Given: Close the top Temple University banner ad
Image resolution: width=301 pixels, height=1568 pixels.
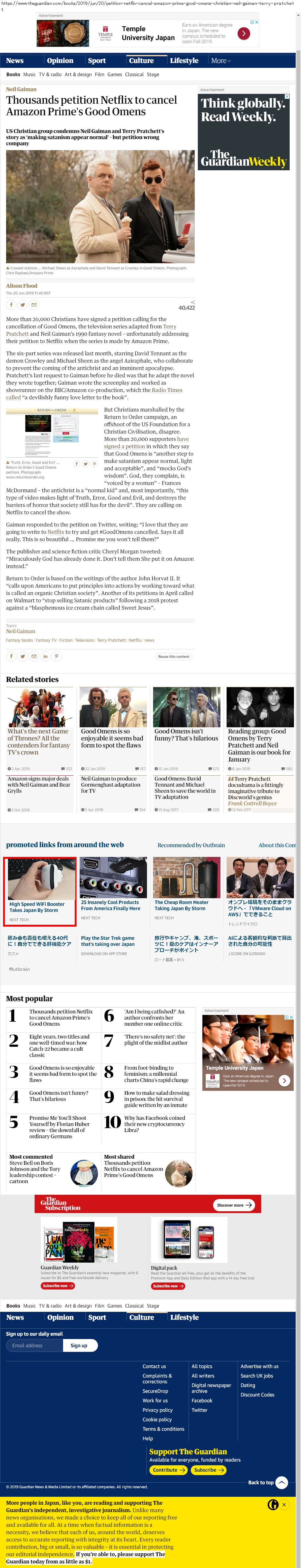Looking at the screenshot, I should (257, 23).
